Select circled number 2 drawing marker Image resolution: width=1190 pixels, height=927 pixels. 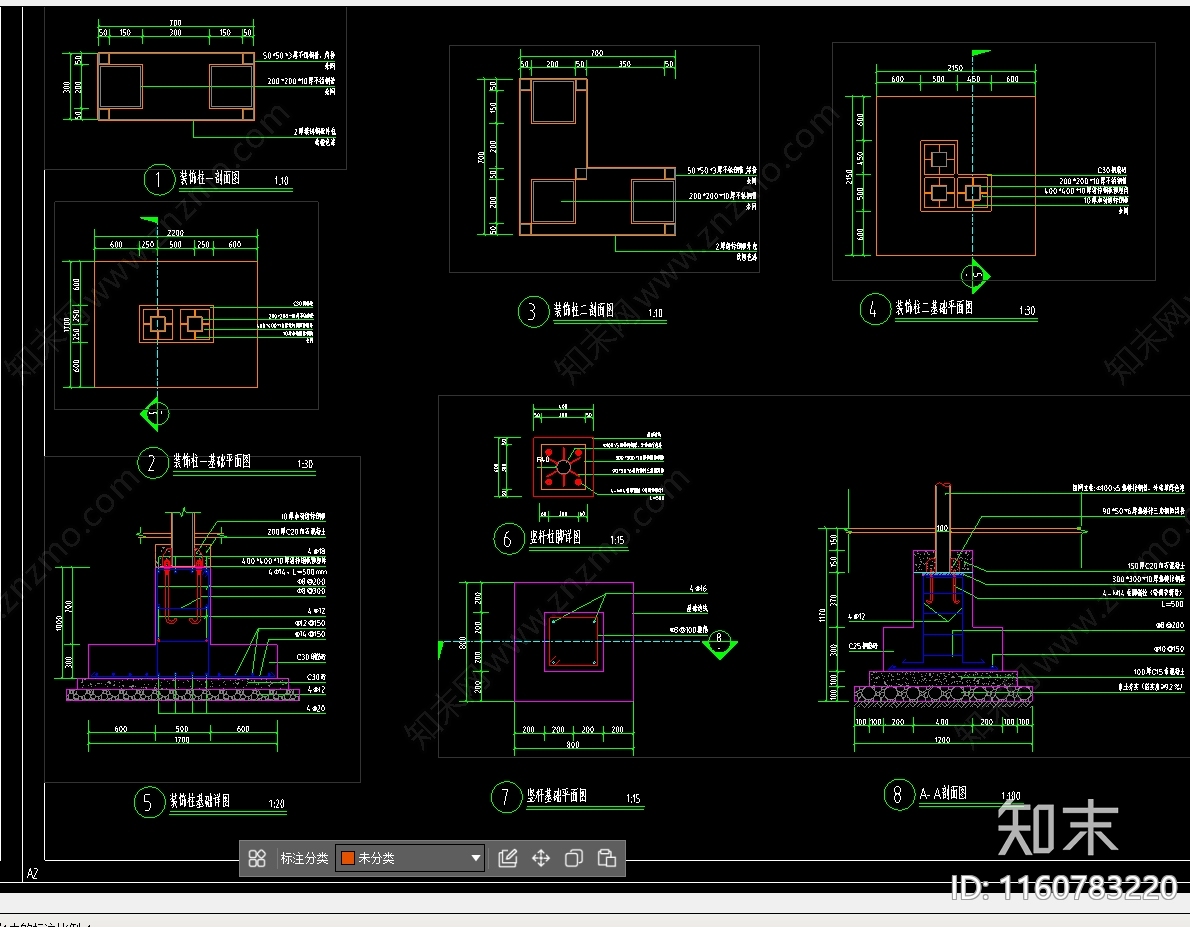152,463
